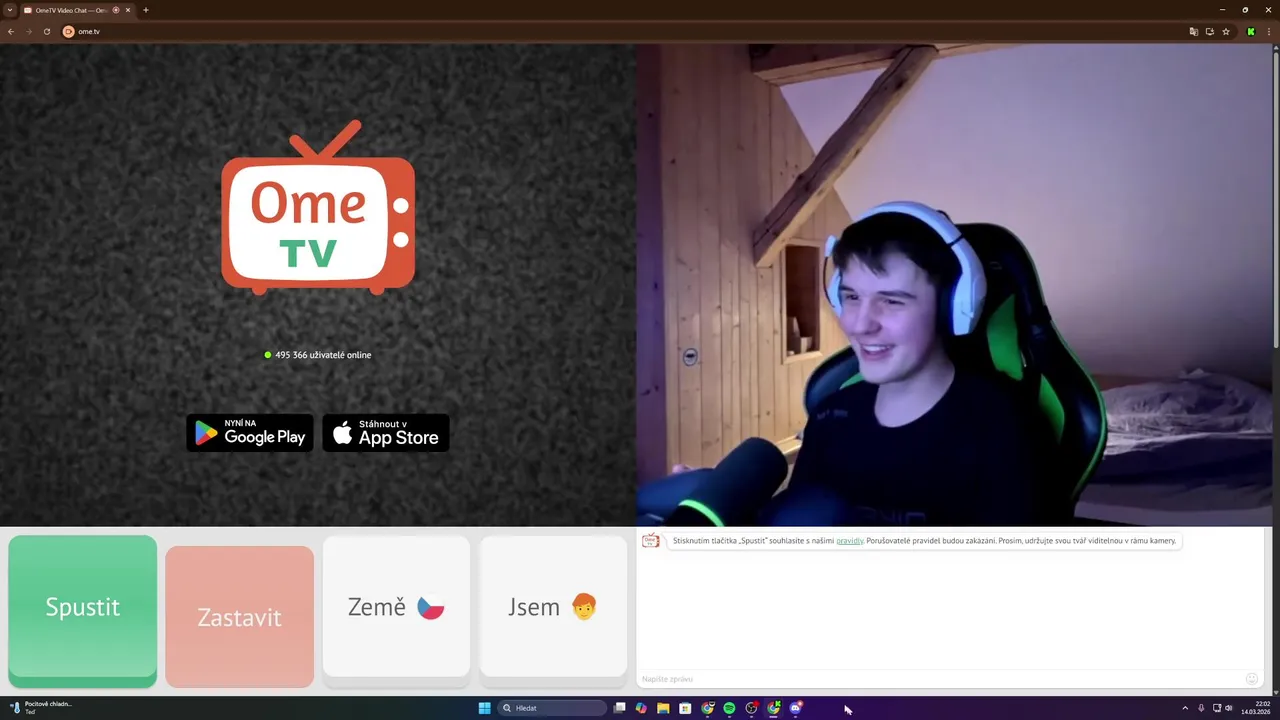Open the pravidly rules link
The image size is (1280, 720).
(850, 541)
